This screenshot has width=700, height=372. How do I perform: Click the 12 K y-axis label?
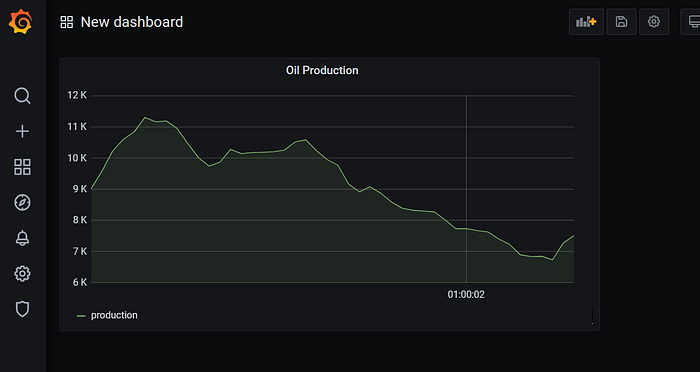[x=77, y=95]
